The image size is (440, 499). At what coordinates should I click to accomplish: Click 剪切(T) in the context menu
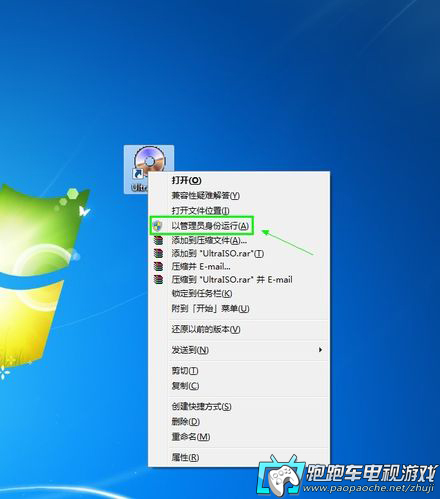(239, 371)
